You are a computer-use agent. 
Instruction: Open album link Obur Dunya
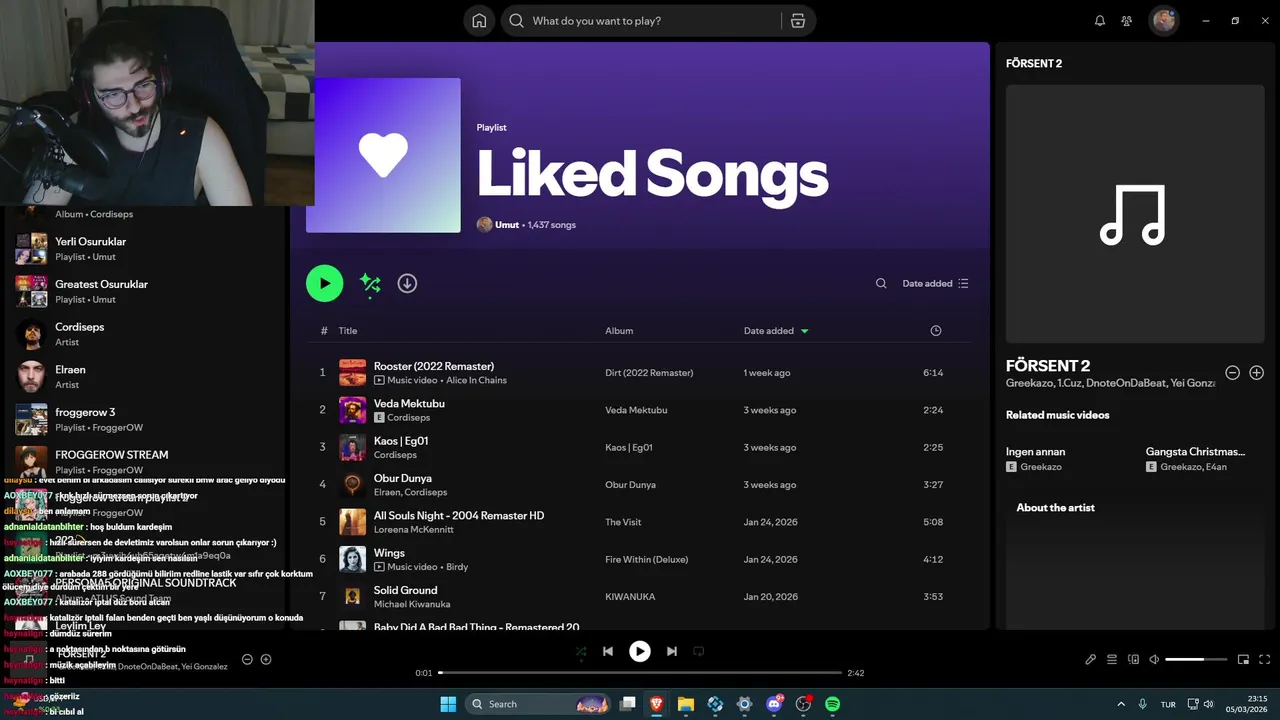coord(630,485)
